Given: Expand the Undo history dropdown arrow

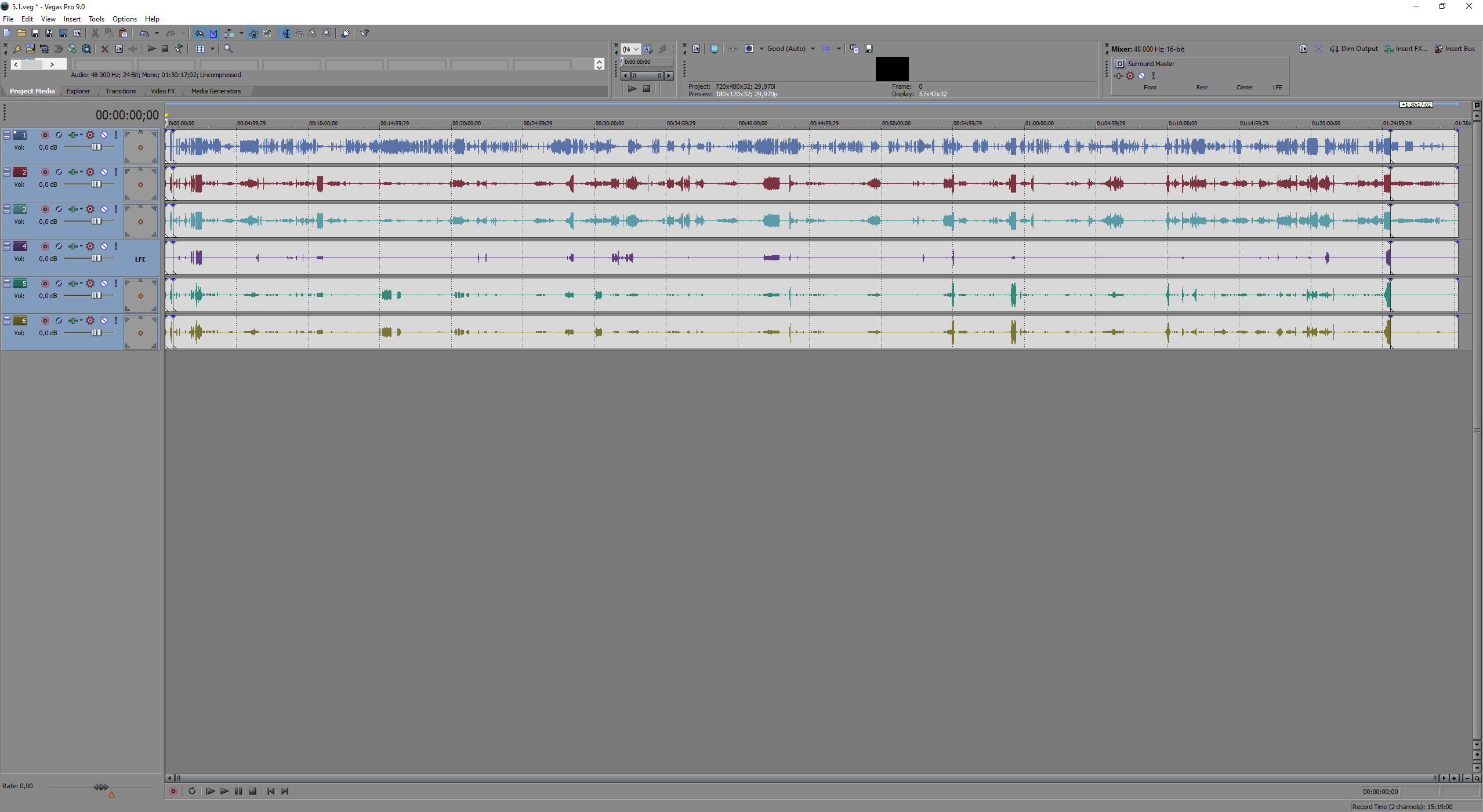Looking at the screenshot, I should pos(157,33).
